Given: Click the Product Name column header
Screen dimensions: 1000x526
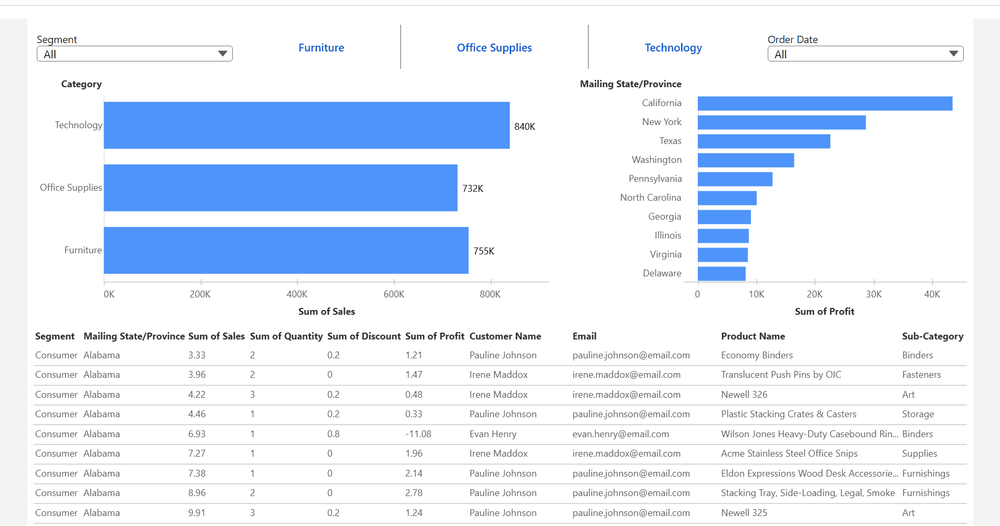Looking at the screenshot, I should [x=753, y=337].
